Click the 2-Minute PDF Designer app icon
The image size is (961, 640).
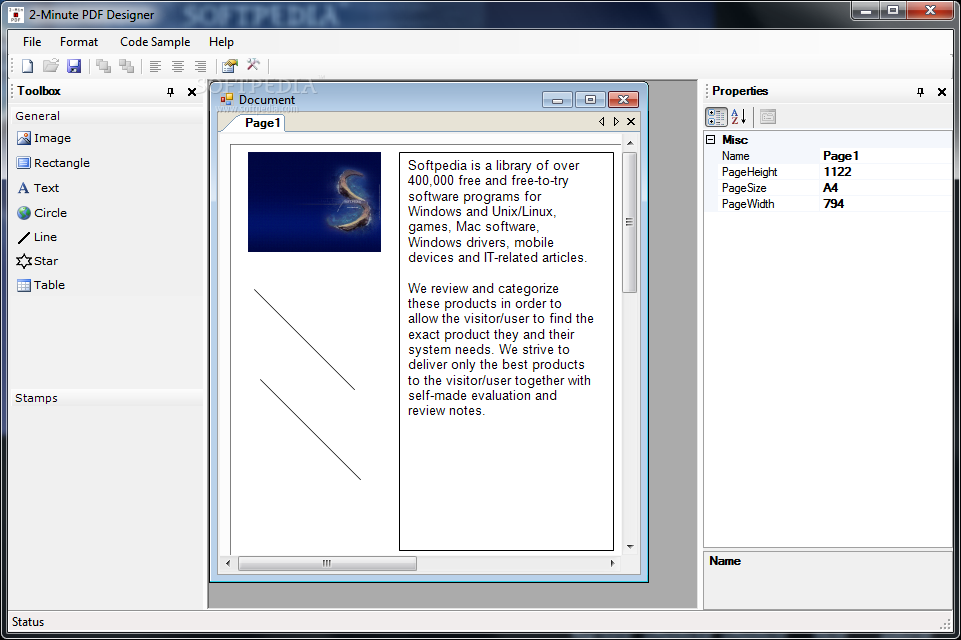16,15
